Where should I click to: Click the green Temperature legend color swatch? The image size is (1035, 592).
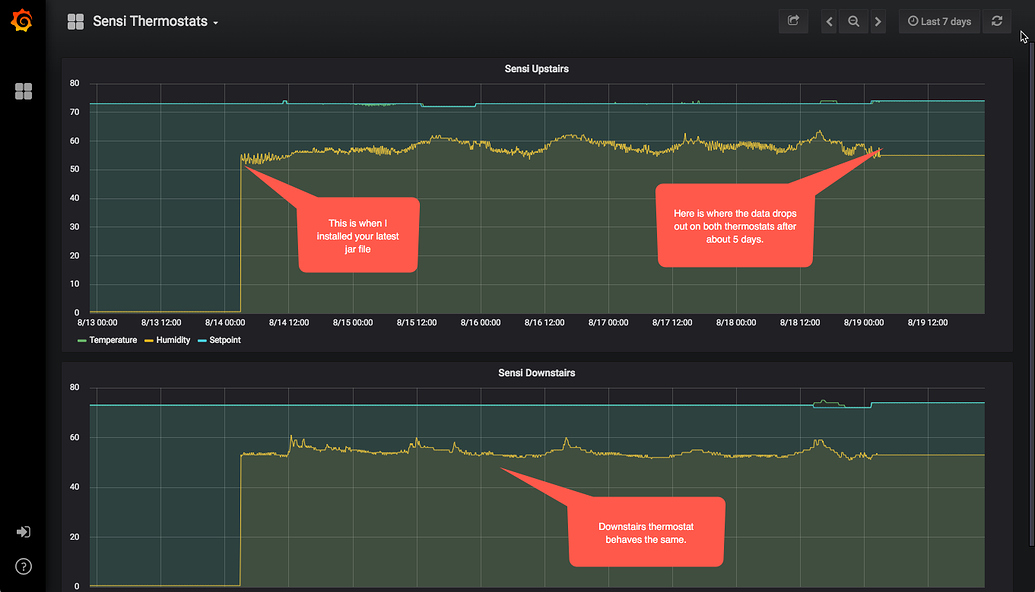click(83, 341)
